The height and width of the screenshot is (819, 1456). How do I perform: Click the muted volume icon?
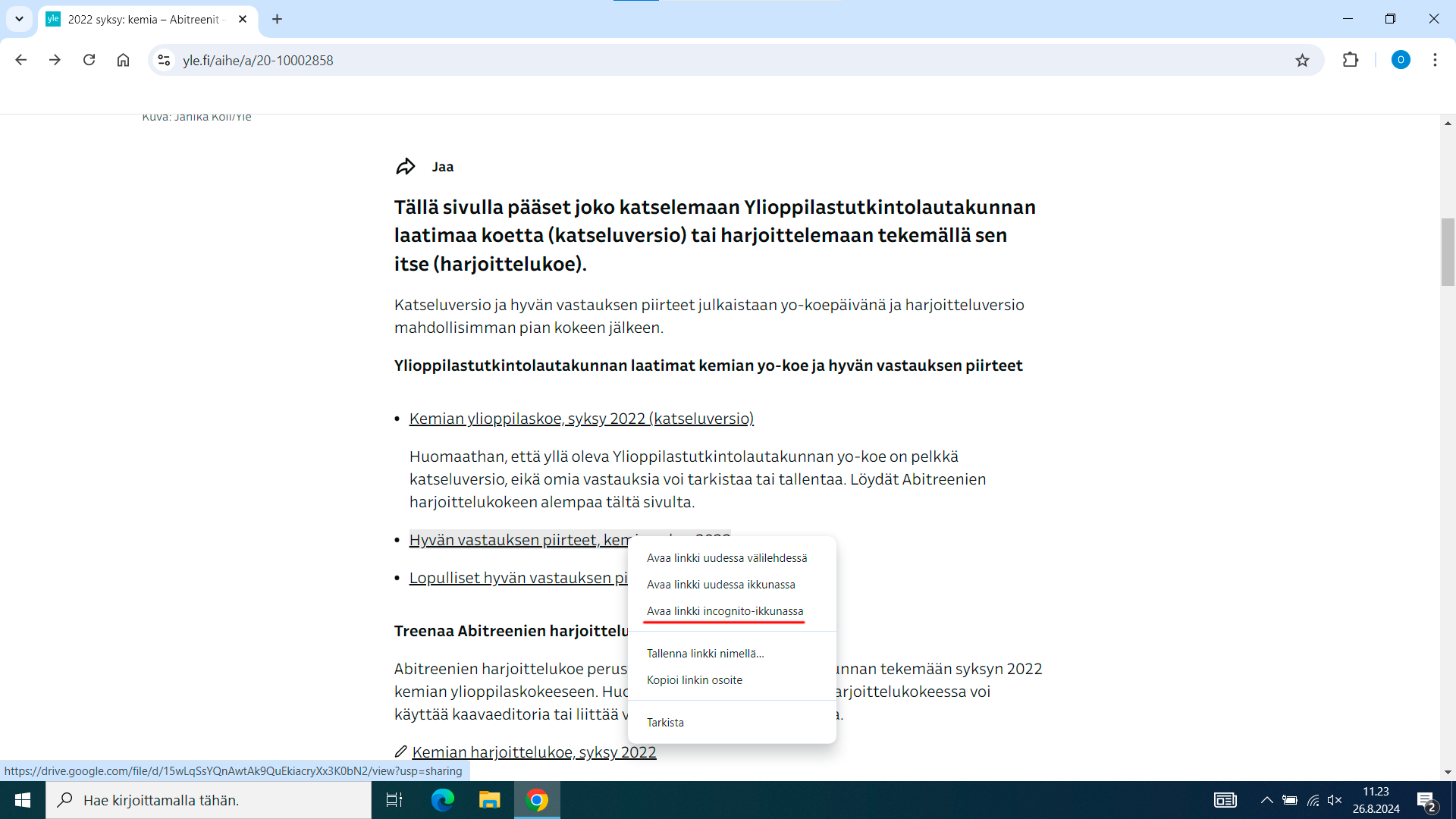pos(1335,800)
